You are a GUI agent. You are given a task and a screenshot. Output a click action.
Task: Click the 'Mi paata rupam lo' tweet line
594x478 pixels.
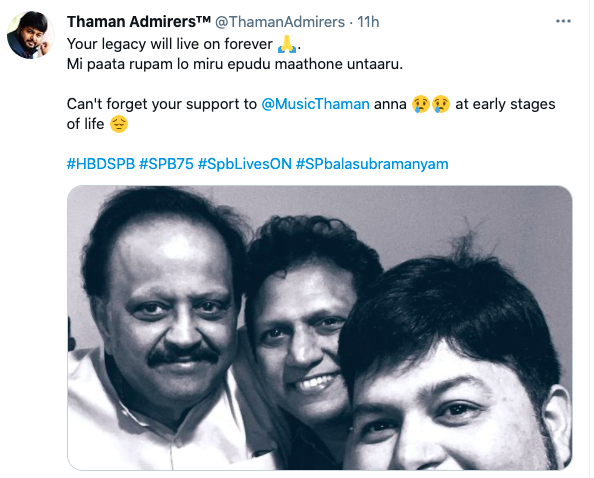235,64
